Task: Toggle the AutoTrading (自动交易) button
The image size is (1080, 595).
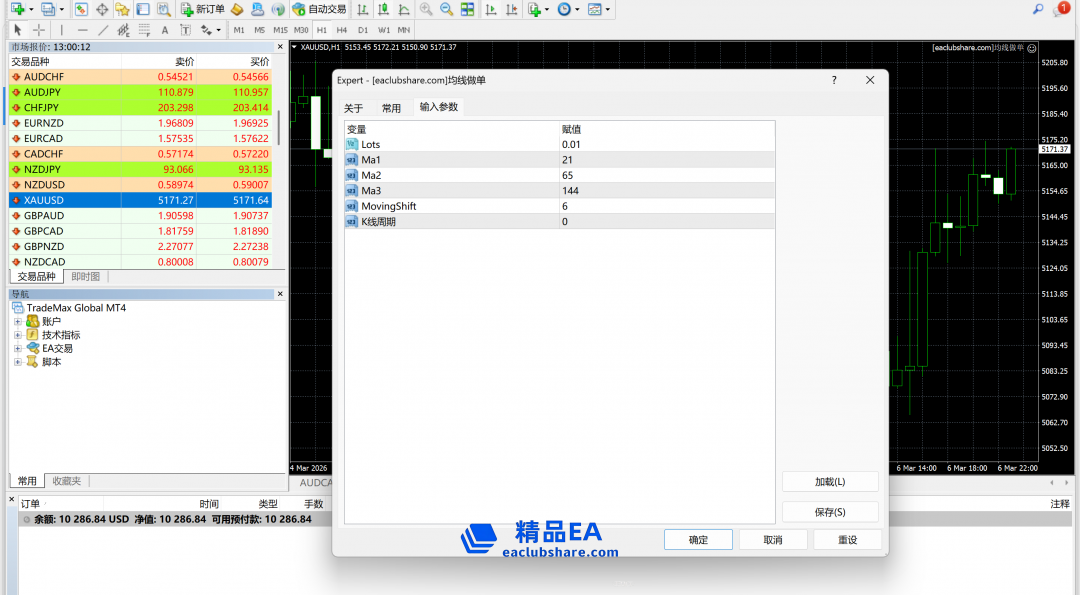Action: pyautogui.click(x=320, y=9)
